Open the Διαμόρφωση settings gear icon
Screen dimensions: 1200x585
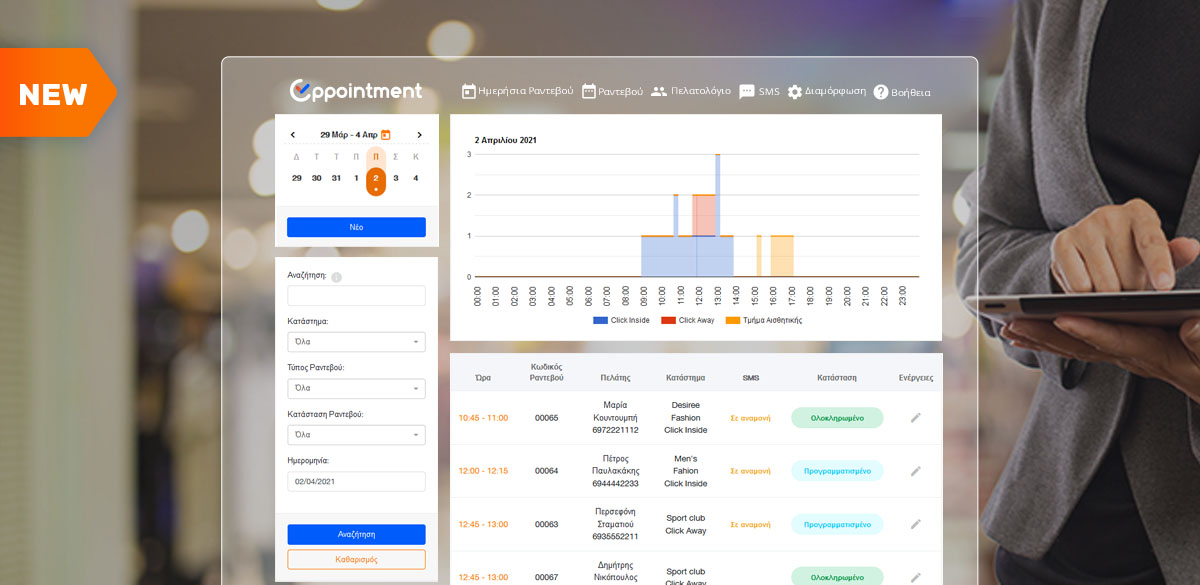(x=795, y=90)
